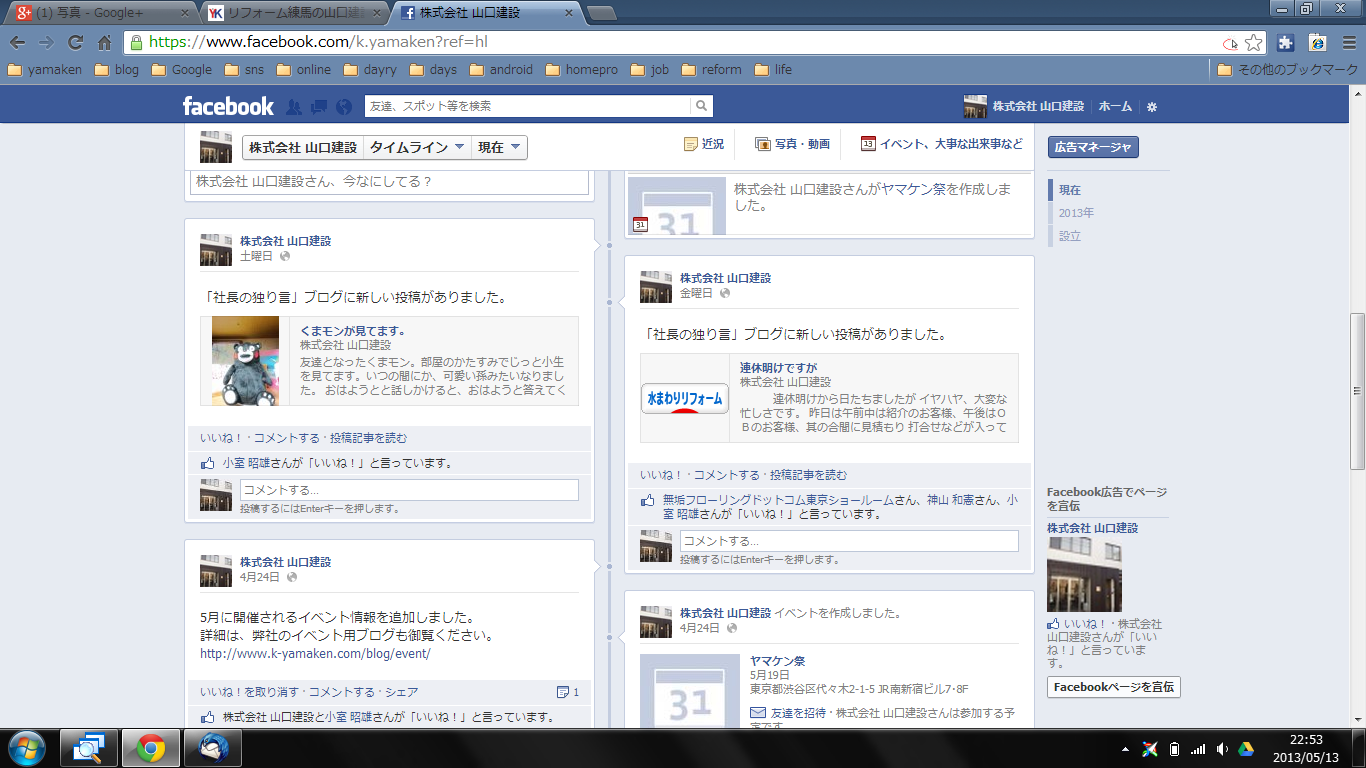Viewport: 1366px width, 768px height.
Task: Click the search magnifier button
Action: 702,106
